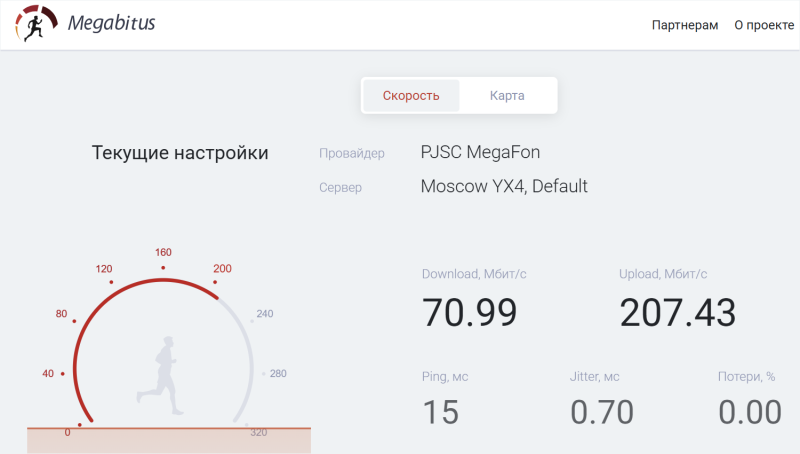Click the 240 mark on the gauge

(x=264, y=314)
